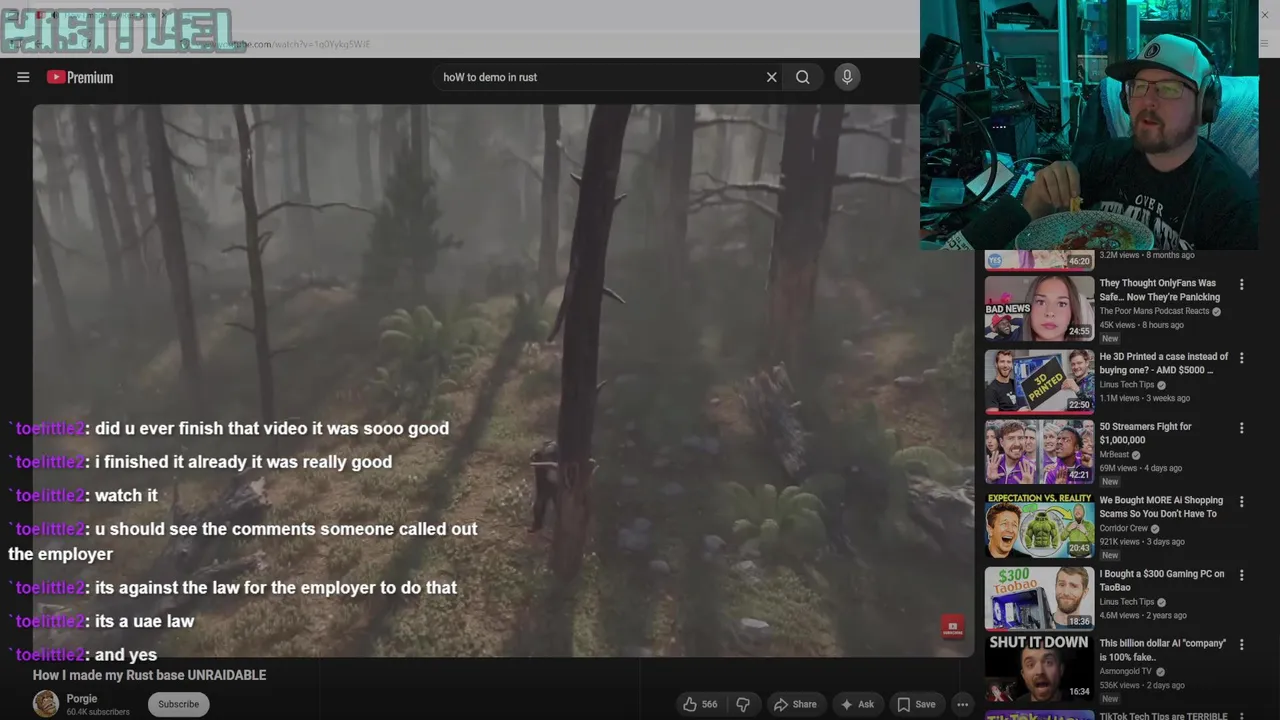Go to YouTube Premium home logo
1280x720 pixels.
(x=80, y=77)
